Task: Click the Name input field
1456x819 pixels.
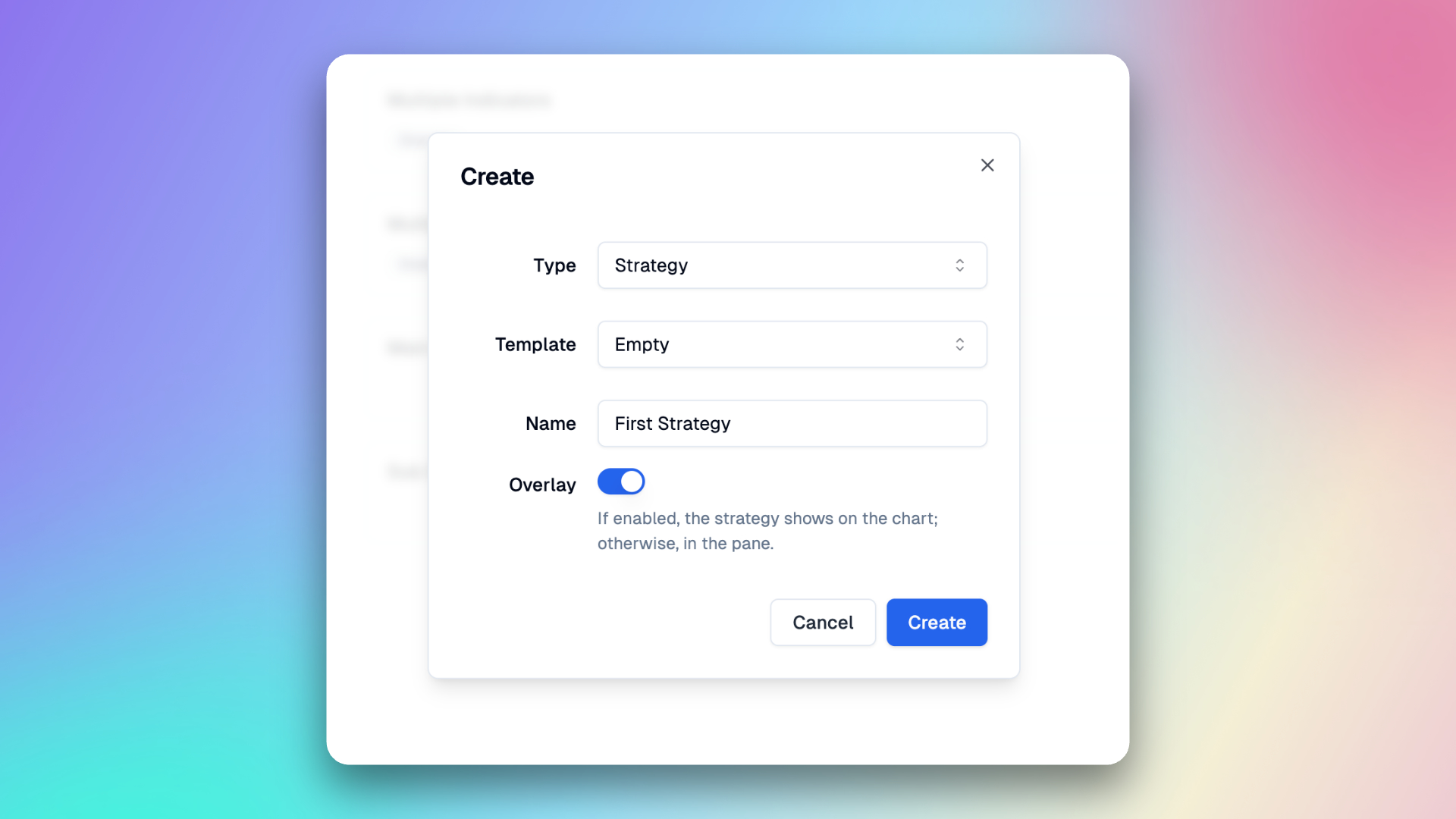Action: (x=792, y=423)
